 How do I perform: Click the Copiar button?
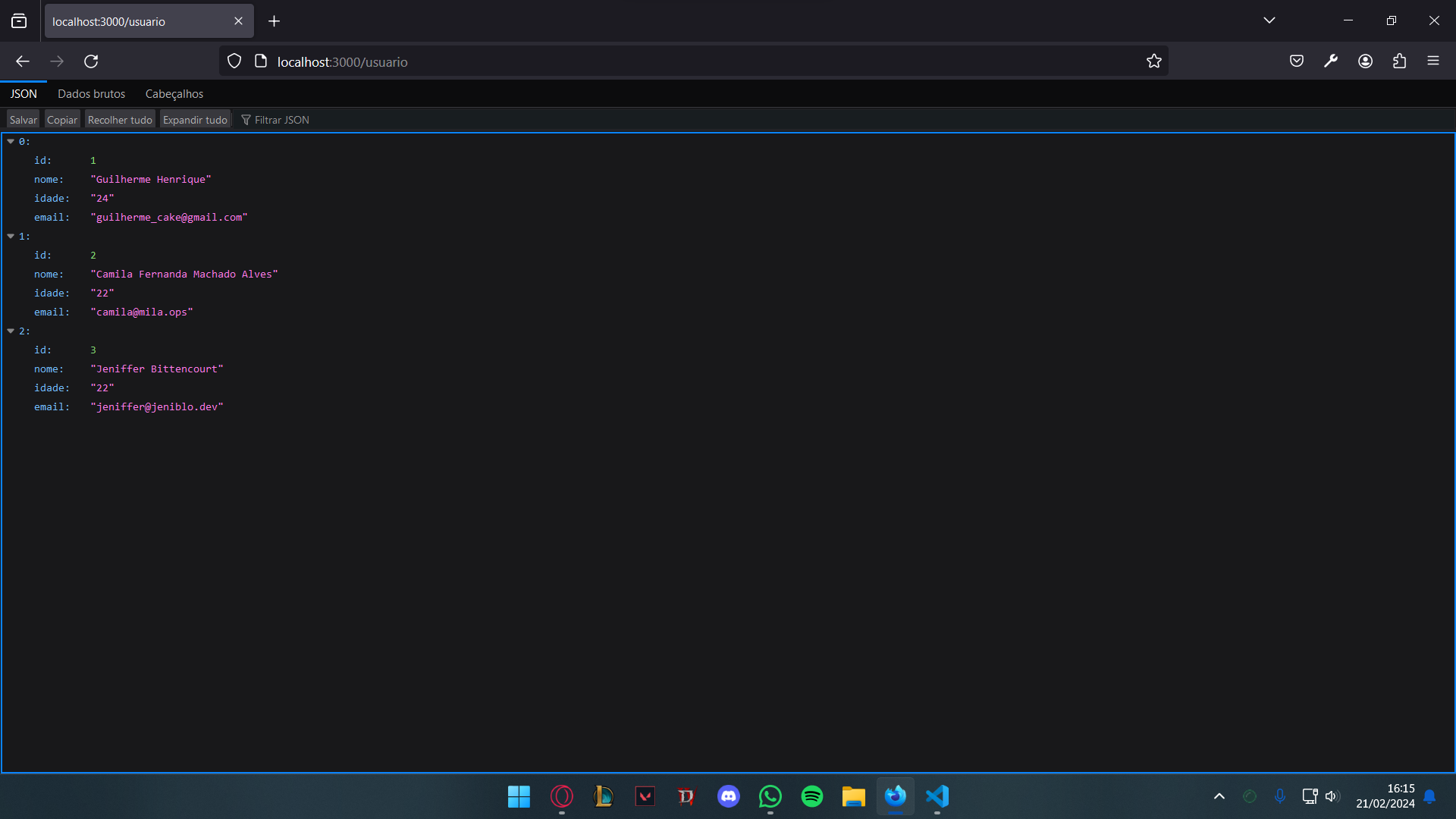pyautogui.click(x=62, y=120)
